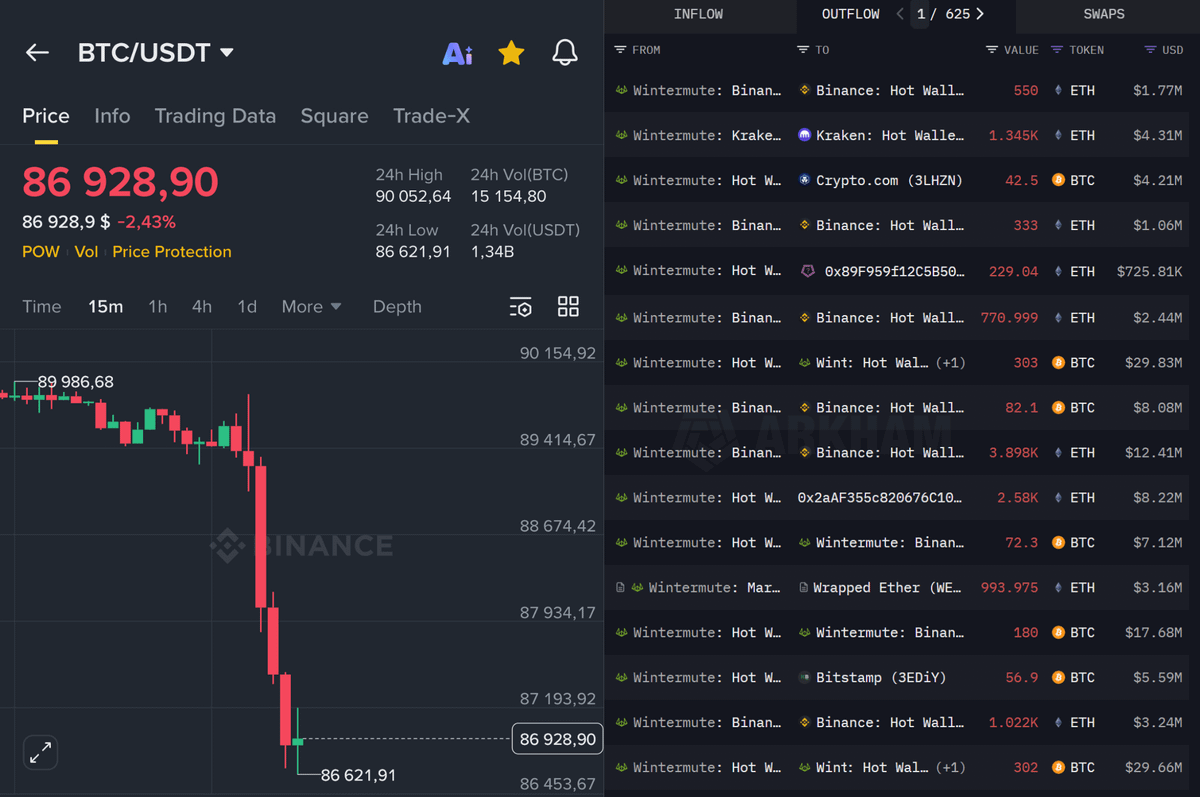1200x797 pixels.
Task: Click the 3.898K ETH value
Action: 1014,452
